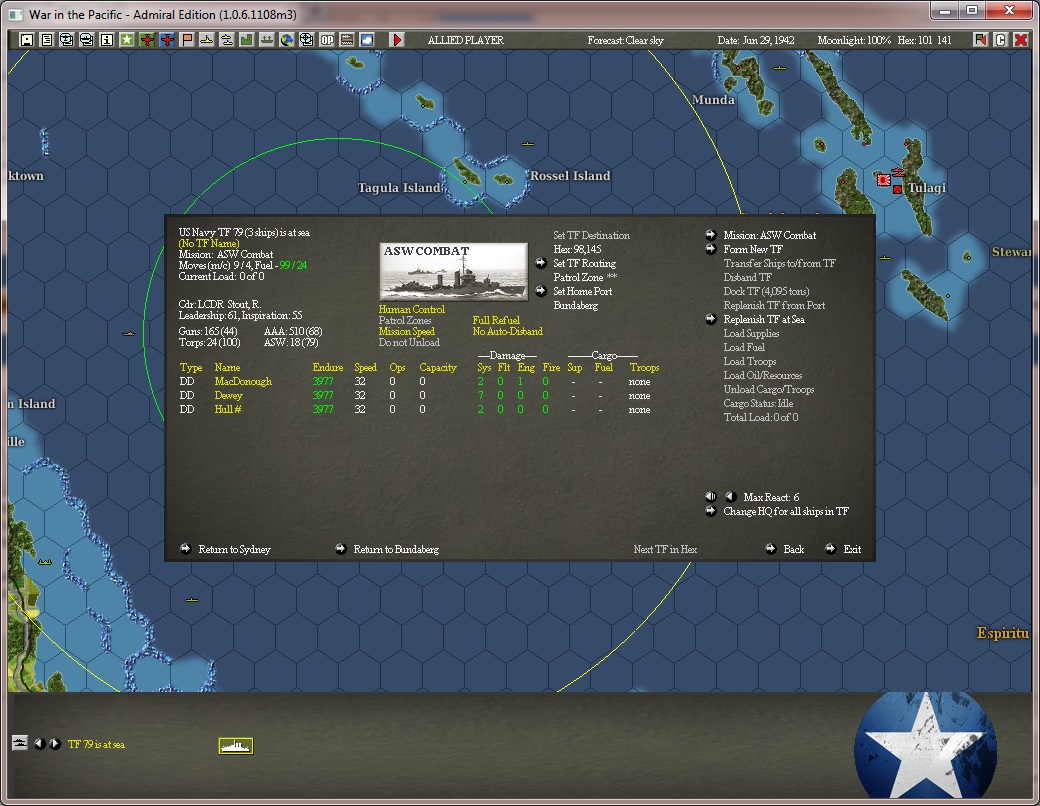Open Set Home Port option
Viewport: 1040px width, 806px height.
(582, 291)
